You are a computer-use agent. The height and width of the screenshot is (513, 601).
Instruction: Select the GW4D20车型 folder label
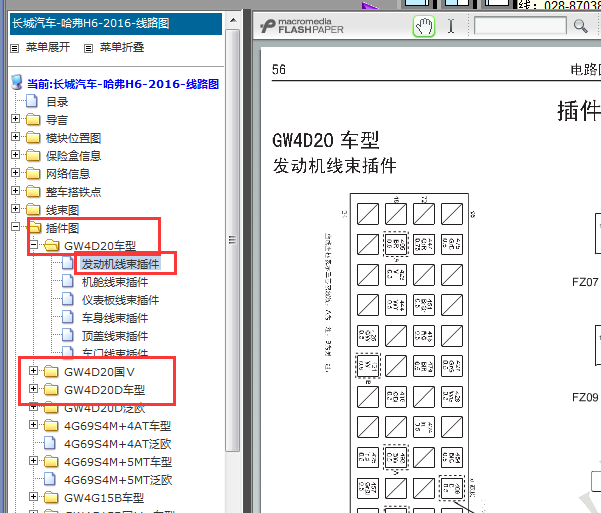100,246
